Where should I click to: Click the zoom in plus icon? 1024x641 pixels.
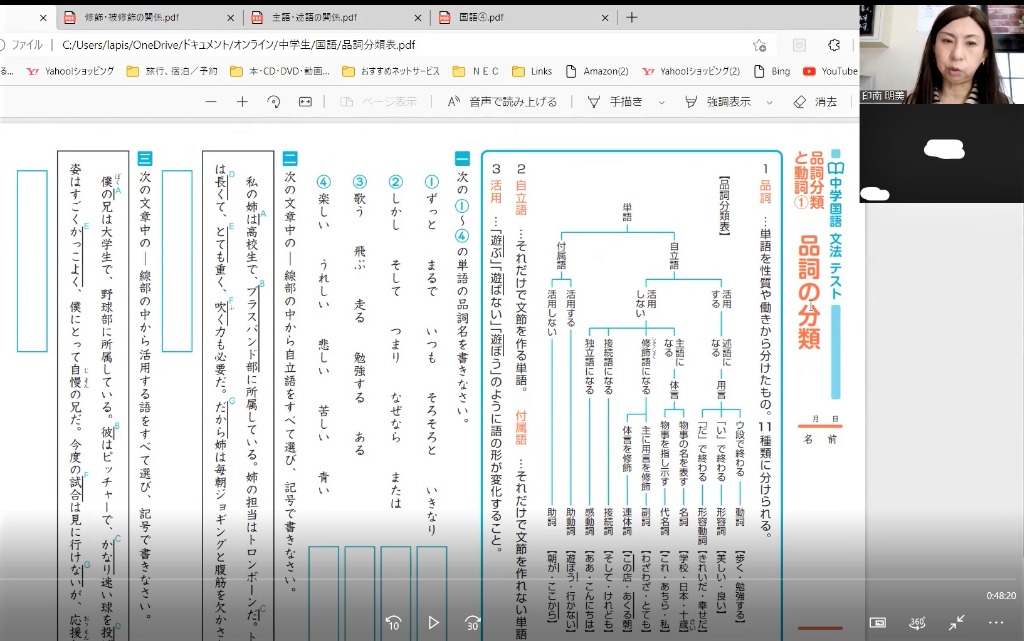[242, 102]
